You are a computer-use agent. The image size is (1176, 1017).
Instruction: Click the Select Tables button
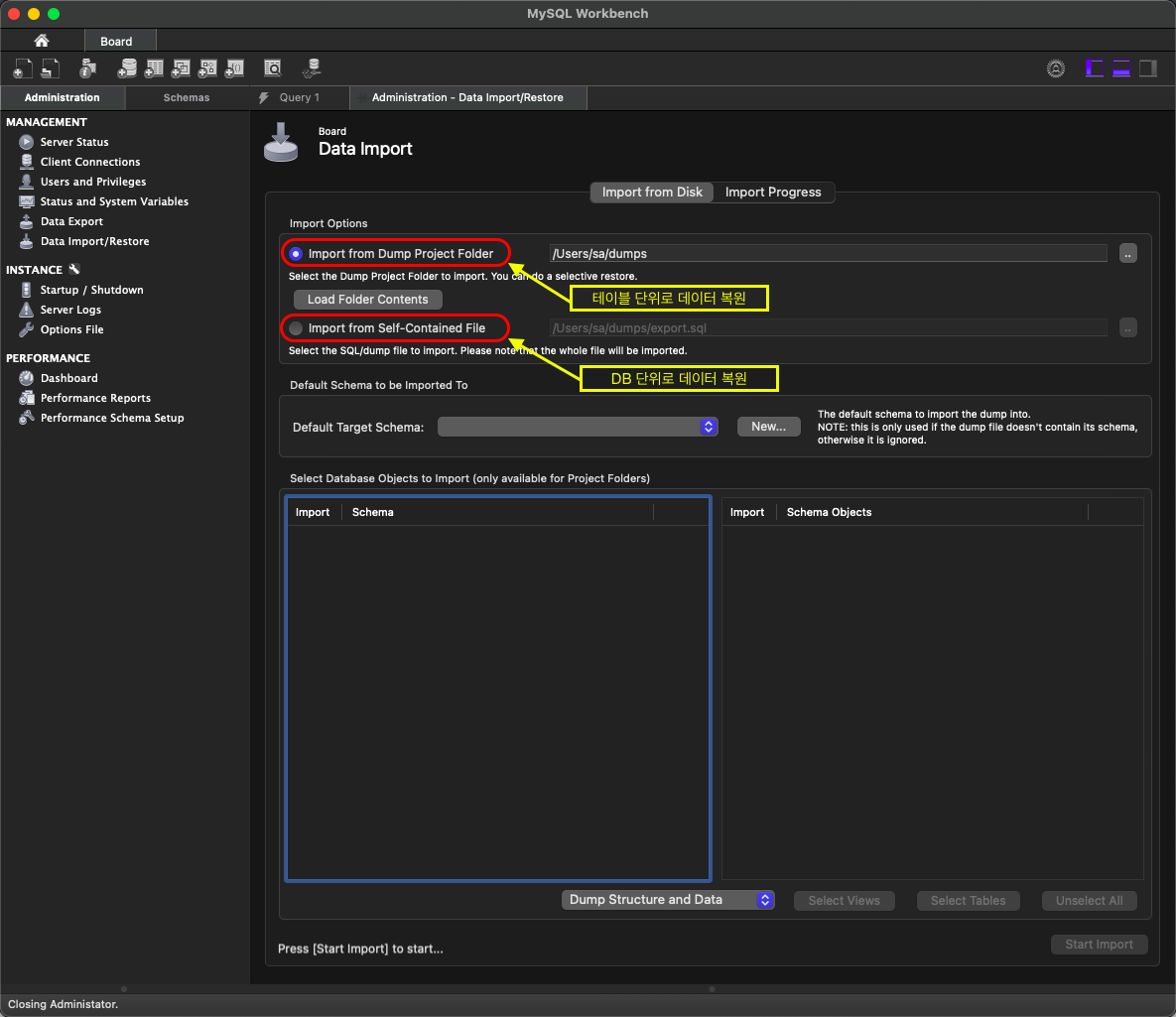pos(968,901)
